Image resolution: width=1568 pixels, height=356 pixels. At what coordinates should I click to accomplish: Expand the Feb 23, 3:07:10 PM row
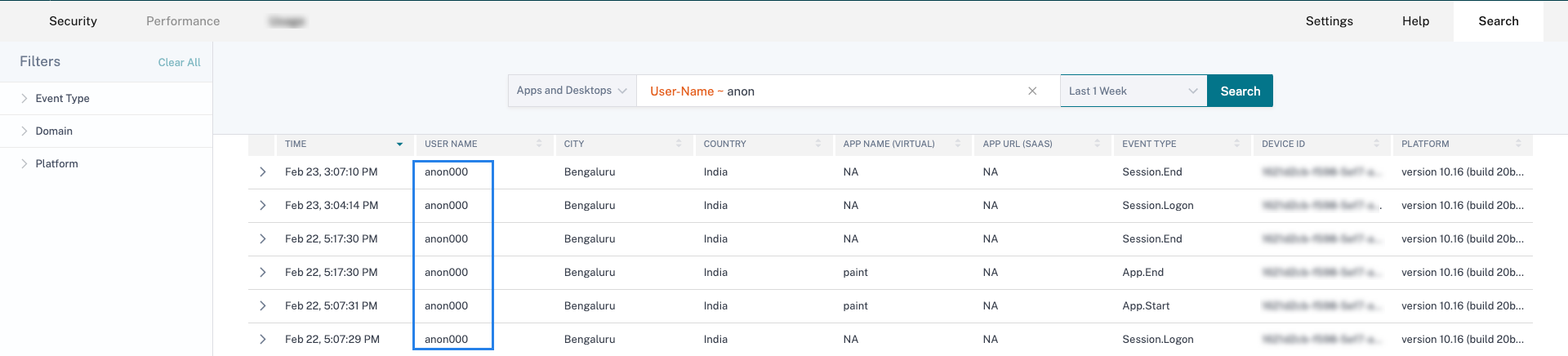tap(262, 172)
